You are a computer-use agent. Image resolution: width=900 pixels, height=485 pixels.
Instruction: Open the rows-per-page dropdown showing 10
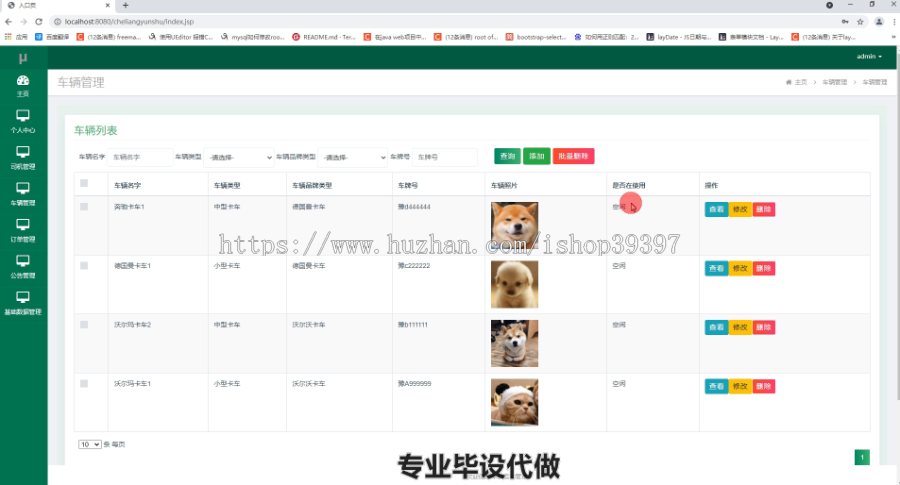[x=90, y=444]
